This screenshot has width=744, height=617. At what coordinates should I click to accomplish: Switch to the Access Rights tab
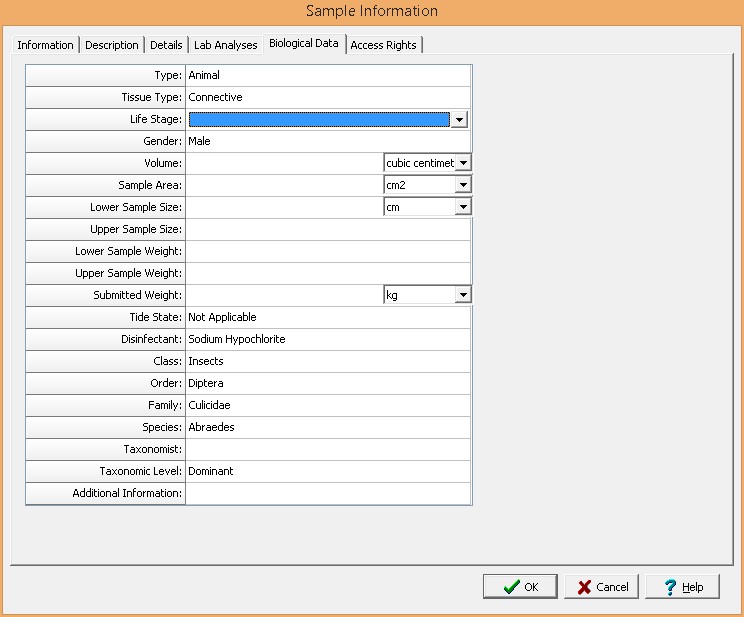click(x=384, y=45)
